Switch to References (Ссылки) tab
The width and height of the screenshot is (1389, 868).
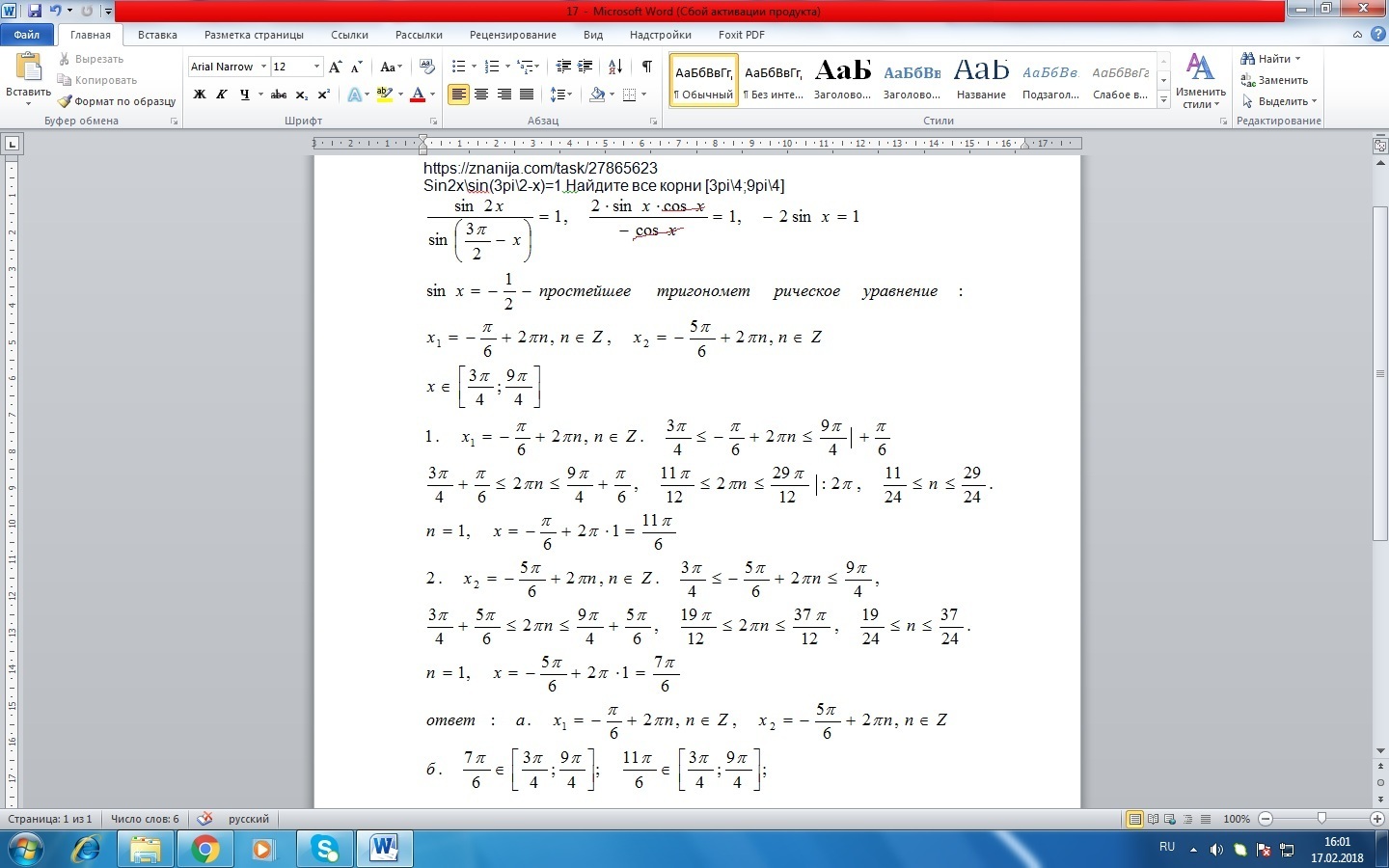(x=349, y=35)
